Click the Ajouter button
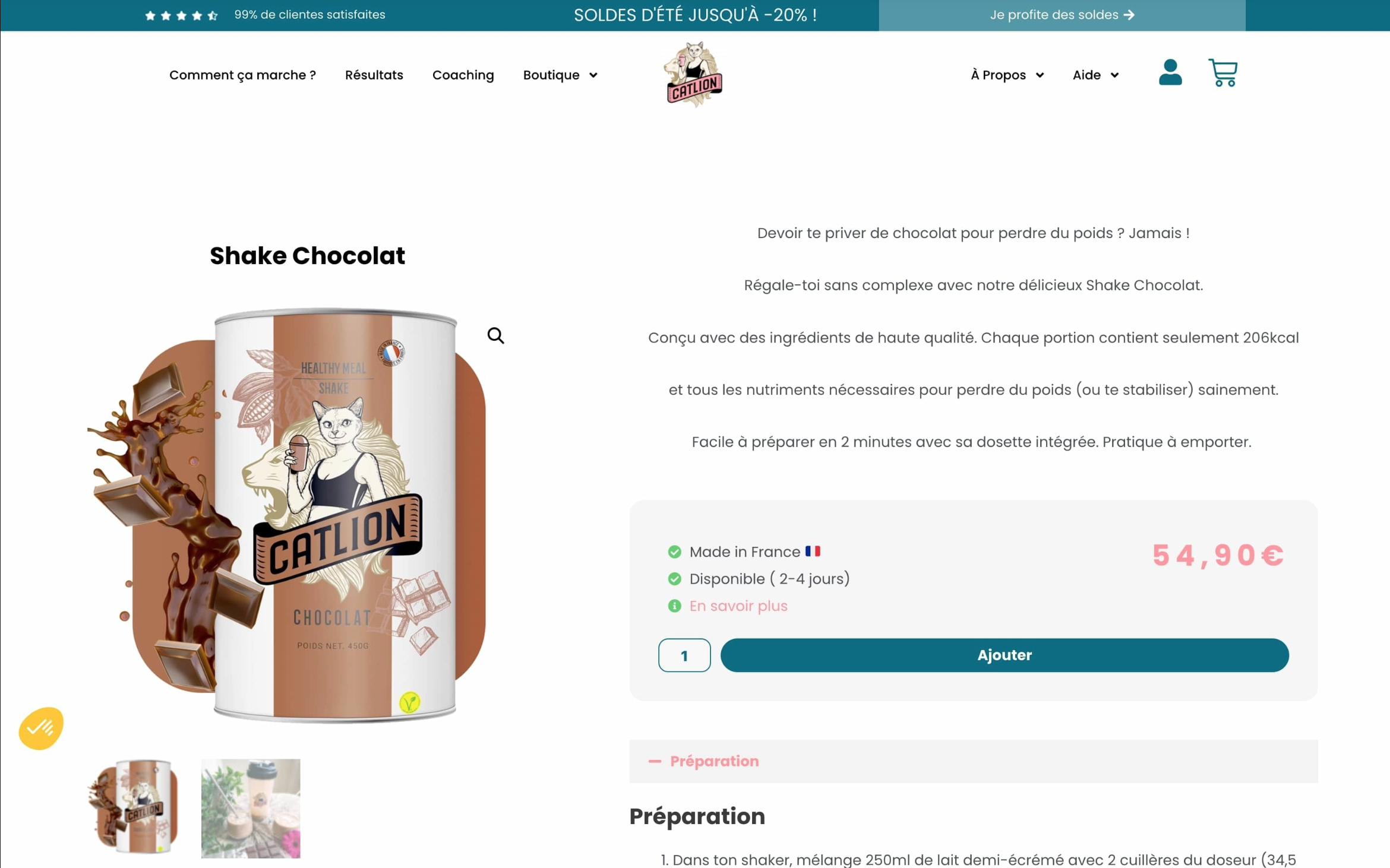Image resolution: width=1390 pixels, height=868 pixels. click(1004, 655)
